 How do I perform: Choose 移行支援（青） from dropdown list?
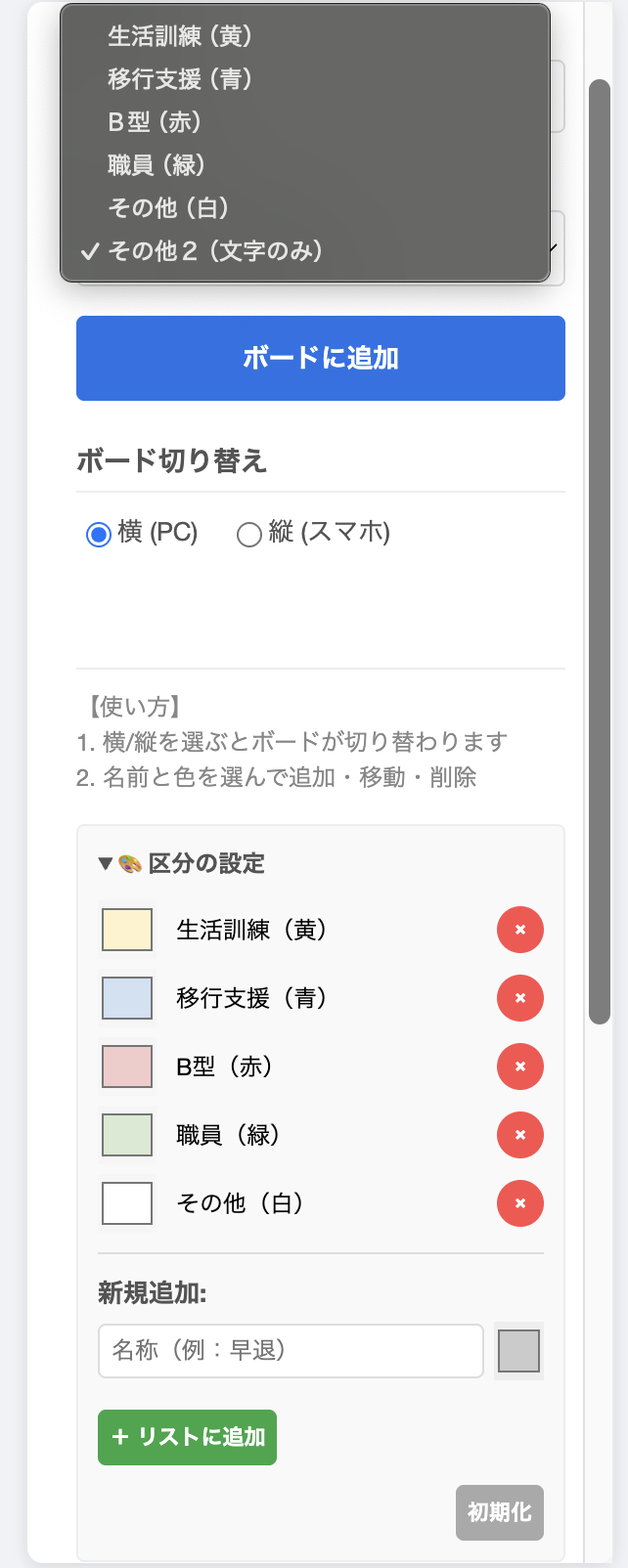180,79
